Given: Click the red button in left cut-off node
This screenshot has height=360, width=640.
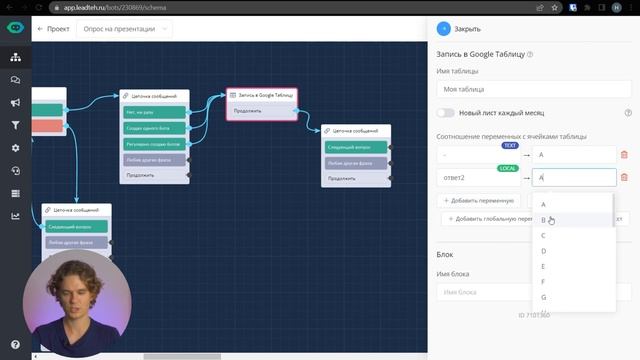Looking at the screenshot, I should click(x=47, y=126).
